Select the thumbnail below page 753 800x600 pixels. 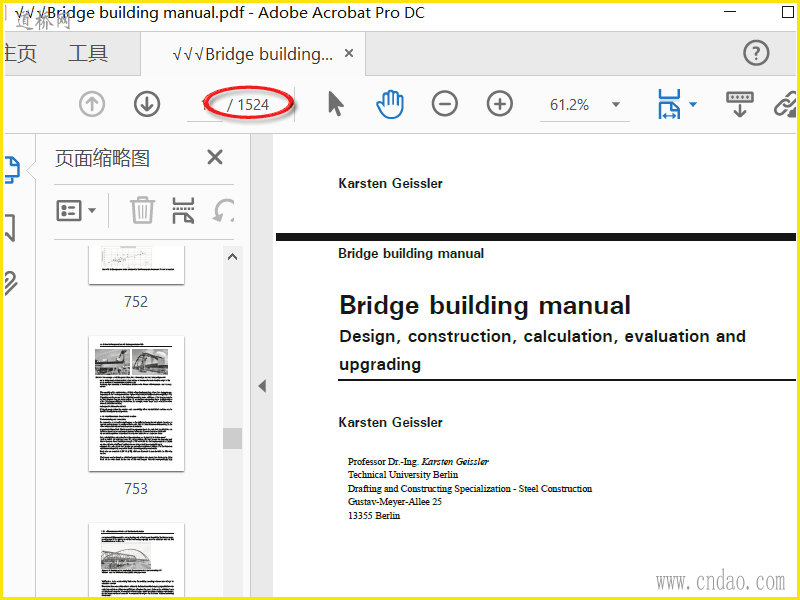[136, 560]
